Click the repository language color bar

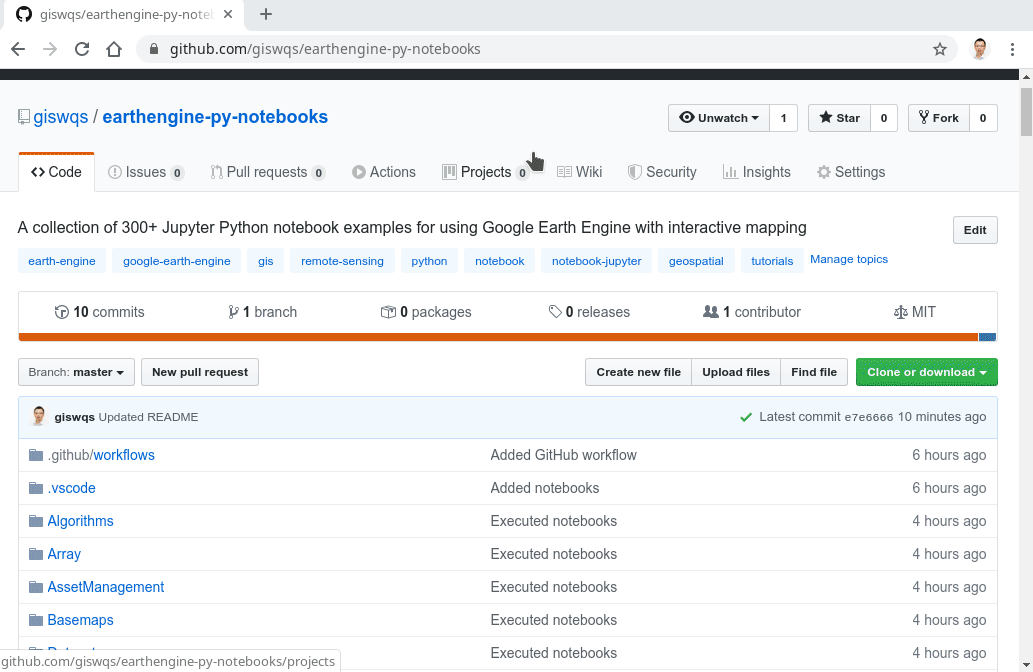(498, 337)
